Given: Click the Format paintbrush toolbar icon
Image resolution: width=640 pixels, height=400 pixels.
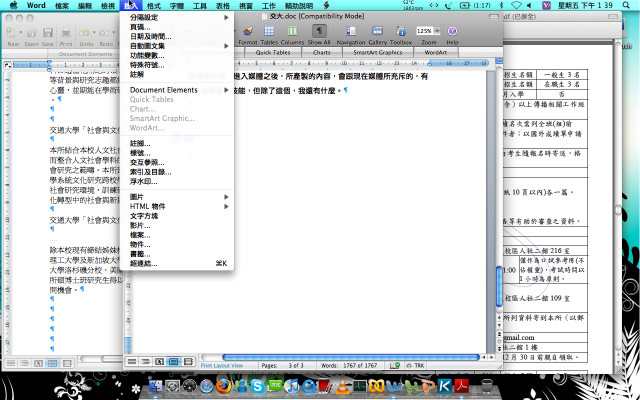Looking at the screenshot, I should [x=248, y=31].
